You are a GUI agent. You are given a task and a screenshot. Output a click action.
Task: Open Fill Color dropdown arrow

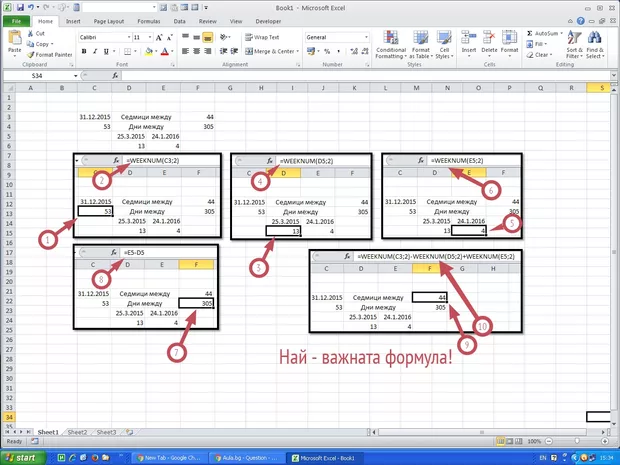pos(156,51)
